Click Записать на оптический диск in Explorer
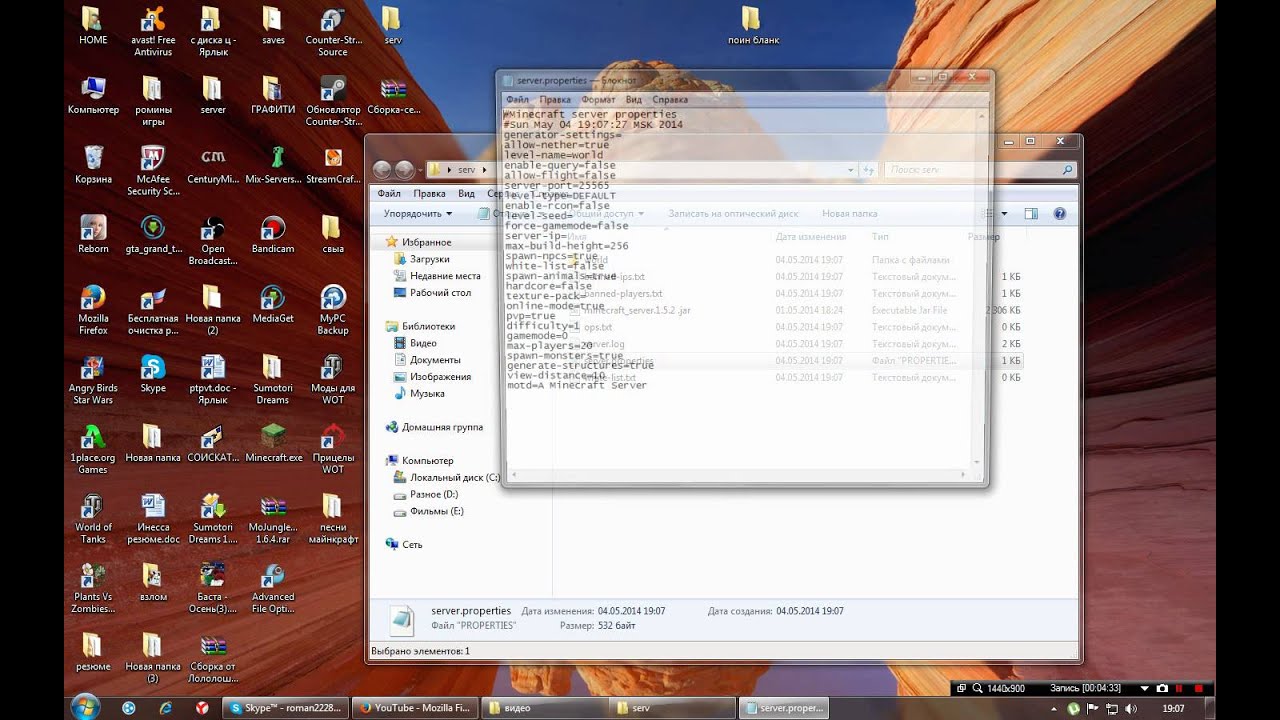Screen dimensions: 1280x720 733,213
